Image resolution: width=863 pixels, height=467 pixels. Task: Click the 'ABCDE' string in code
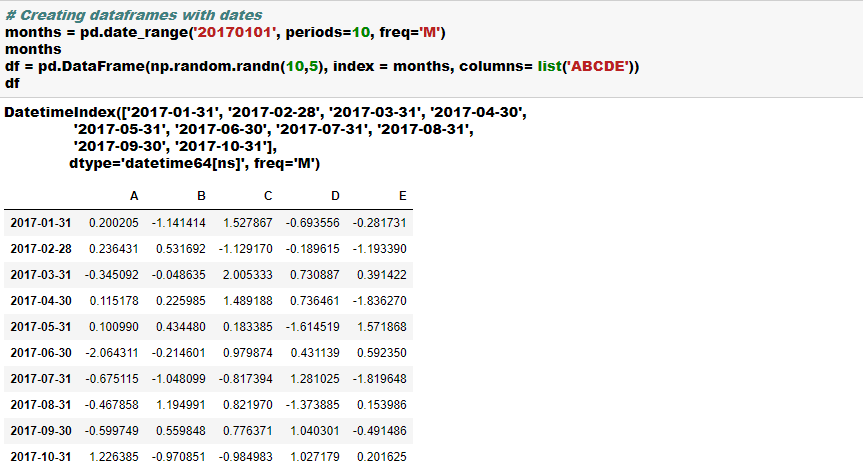[x=599, y=67]
